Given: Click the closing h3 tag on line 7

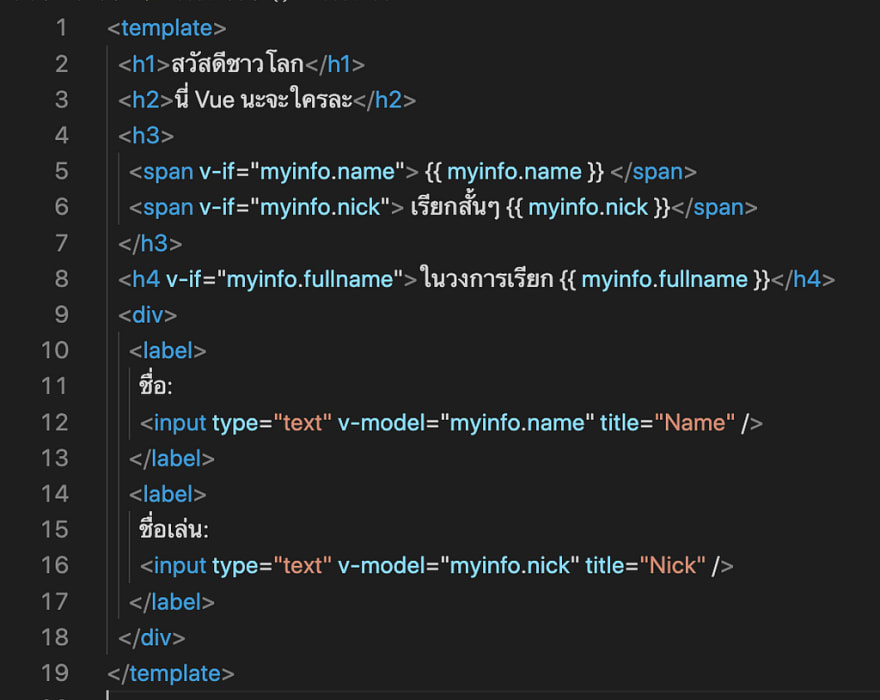Looking at the screenshot, I should pos(150,244).
